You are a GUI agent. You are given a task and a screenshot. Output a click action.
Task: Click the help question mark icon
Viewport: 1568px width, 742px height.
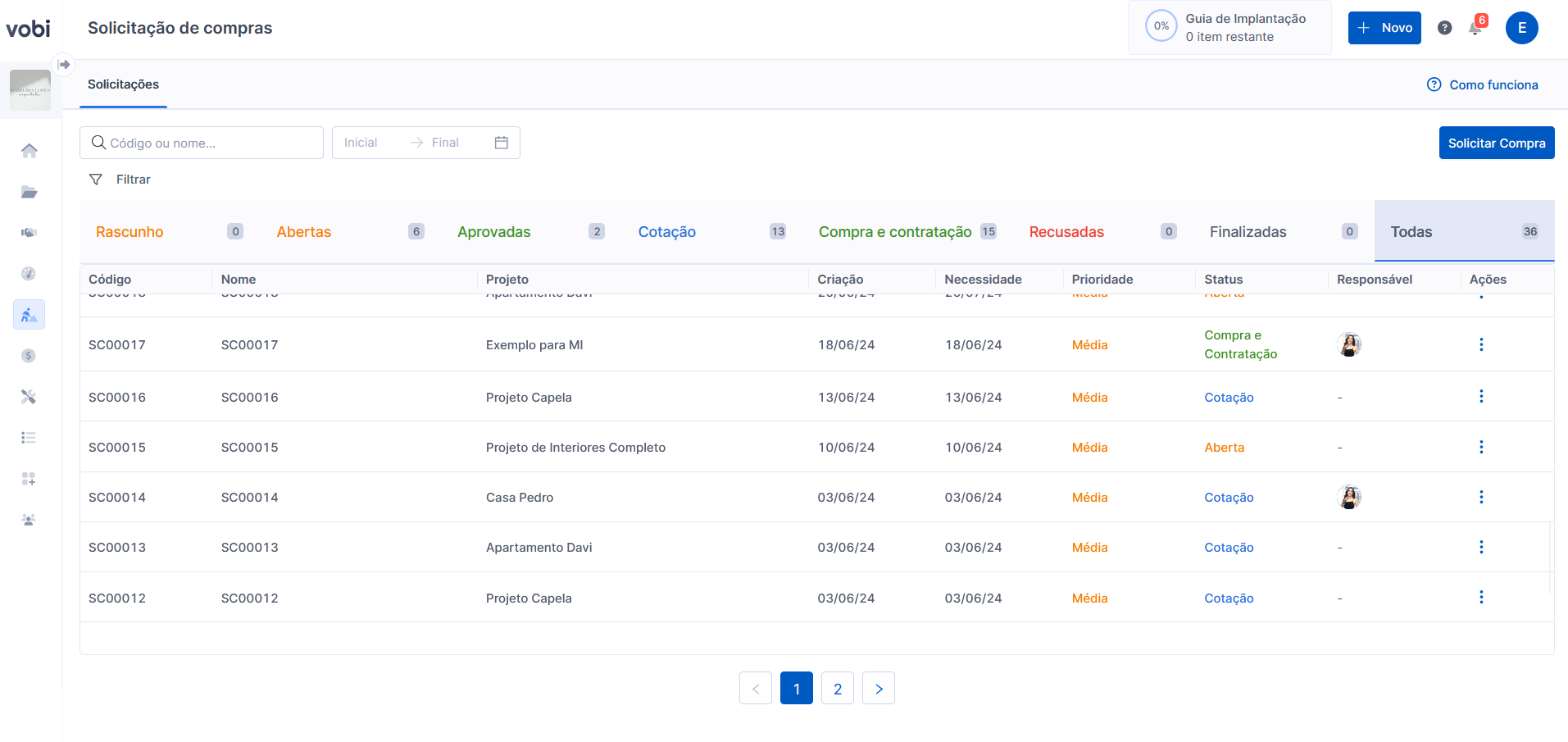point(1445,28)
